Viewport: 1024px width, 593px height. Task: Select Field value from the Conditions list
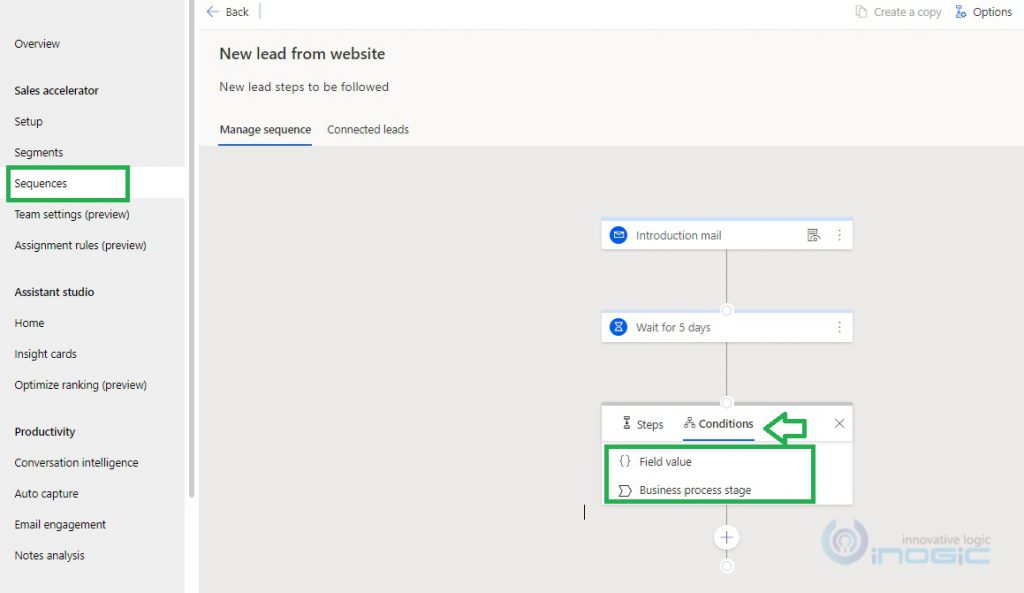coord(663,461)
